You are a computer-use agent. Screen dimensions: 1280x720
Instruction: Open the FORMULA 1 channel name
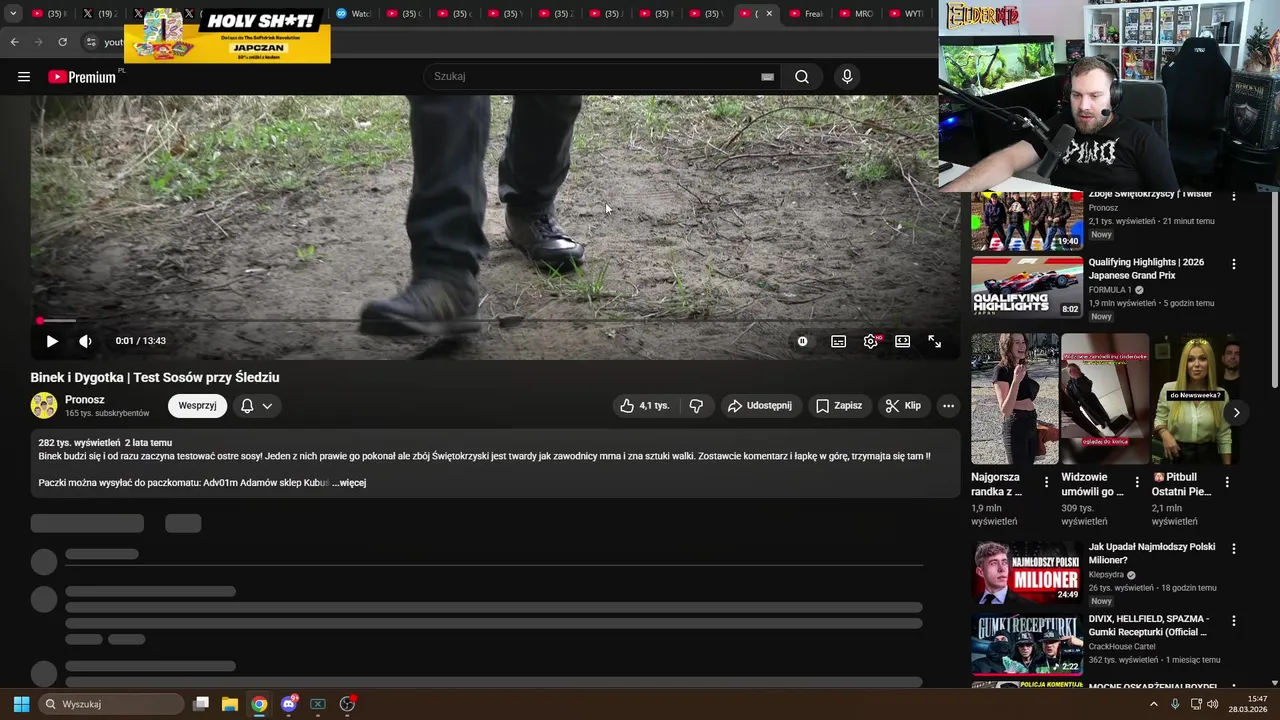point(1110,290)
